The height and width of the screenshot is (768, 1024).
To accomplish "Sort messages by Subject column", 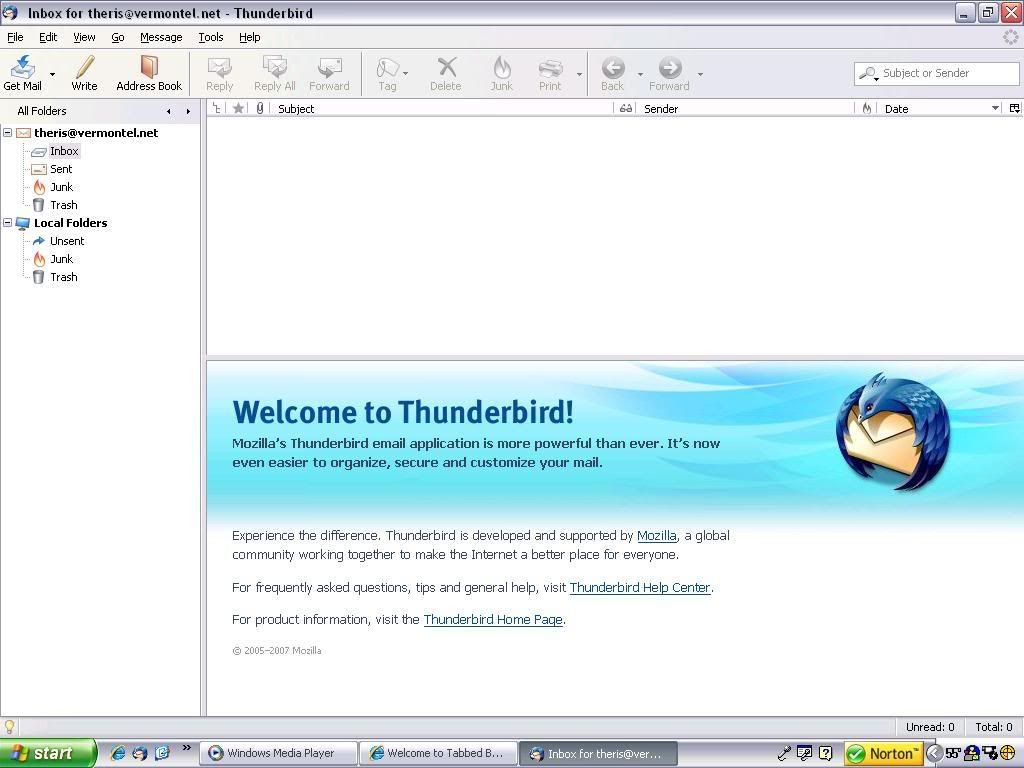I will (x=442, y=108).
